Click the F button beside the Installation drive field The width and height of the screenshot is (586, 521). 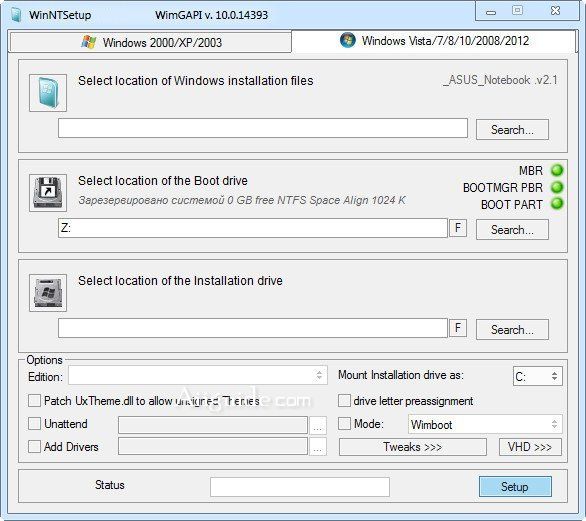pyautogui.click(x=458, y=328)
